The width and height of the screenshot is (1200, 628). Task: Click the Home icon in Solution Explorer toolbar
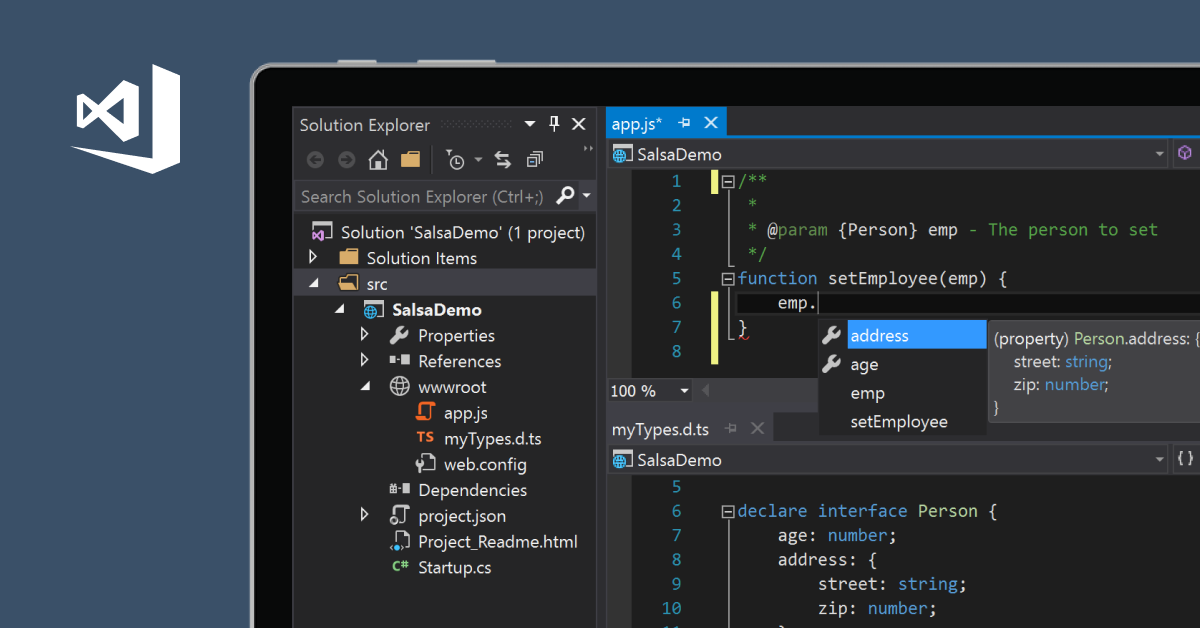click(379, 159)
